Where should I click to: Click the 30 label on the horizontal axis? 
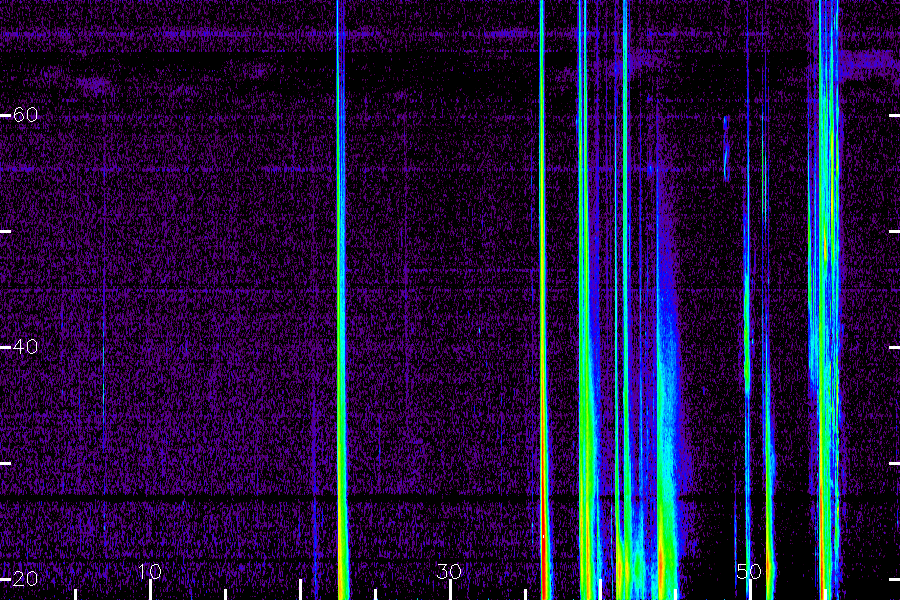tap(449, 571)
